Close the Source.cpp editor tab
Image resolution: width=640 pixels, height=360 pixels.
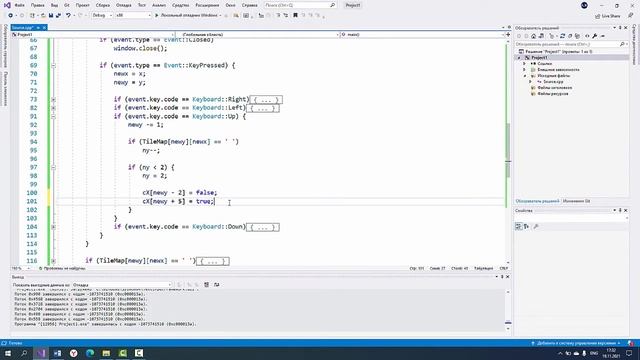coord(44,27)
